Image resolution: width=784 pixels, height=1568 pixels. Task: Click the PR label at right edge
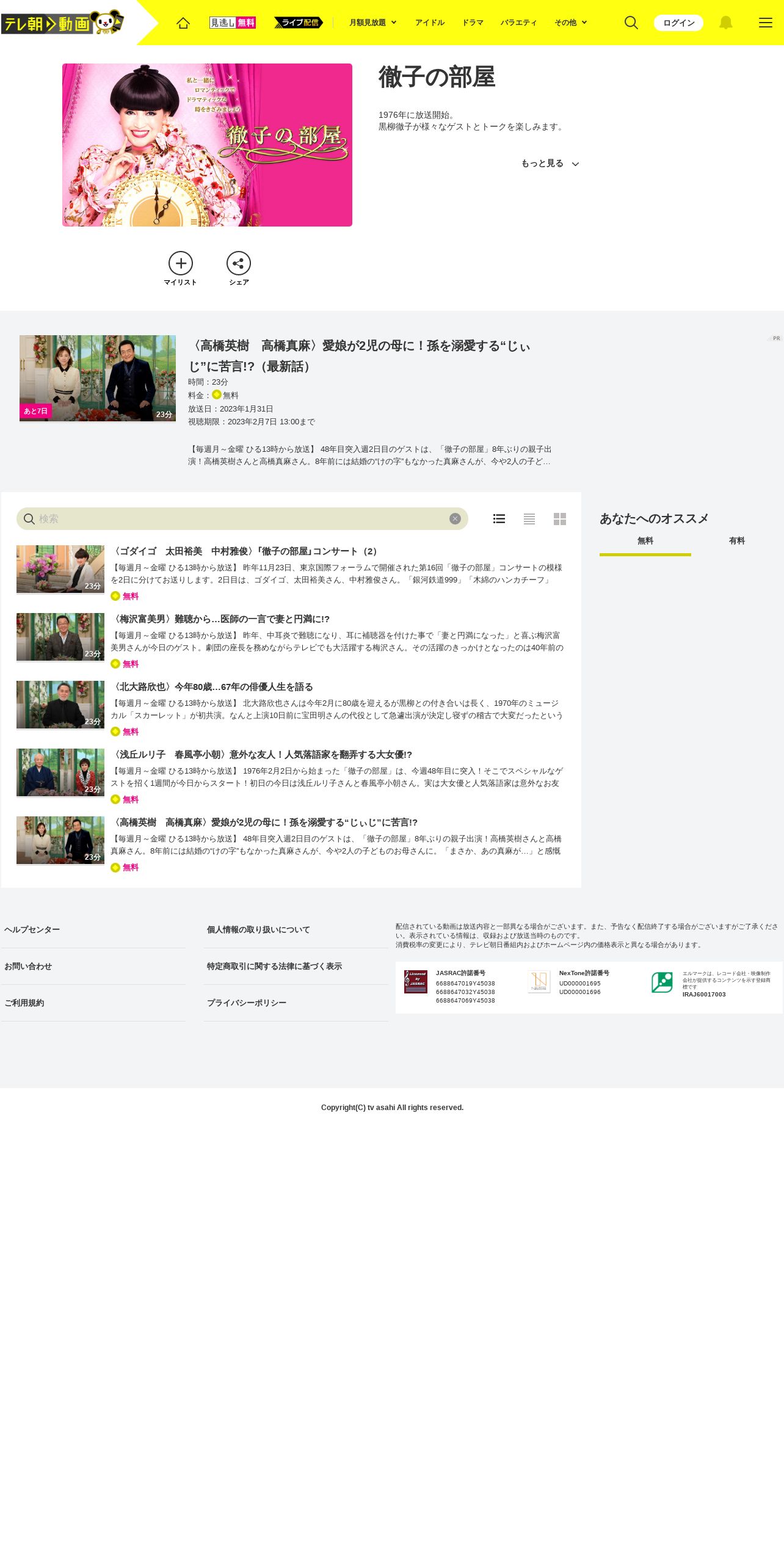775,338
